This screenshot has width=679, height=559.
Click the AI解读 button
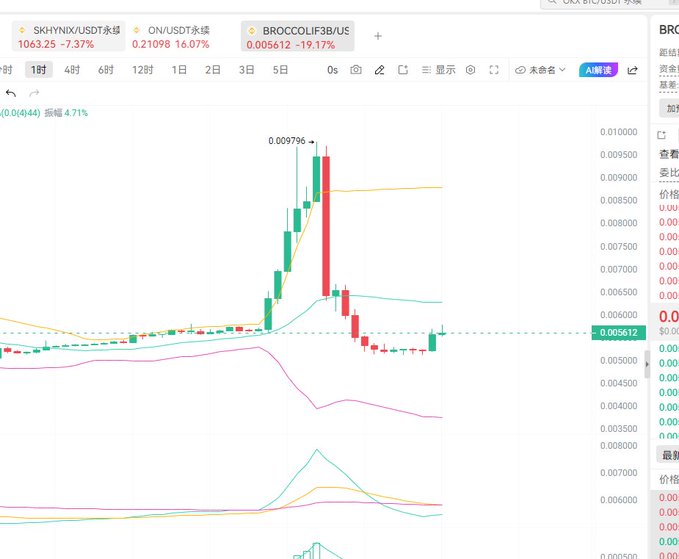coord(598,70)
